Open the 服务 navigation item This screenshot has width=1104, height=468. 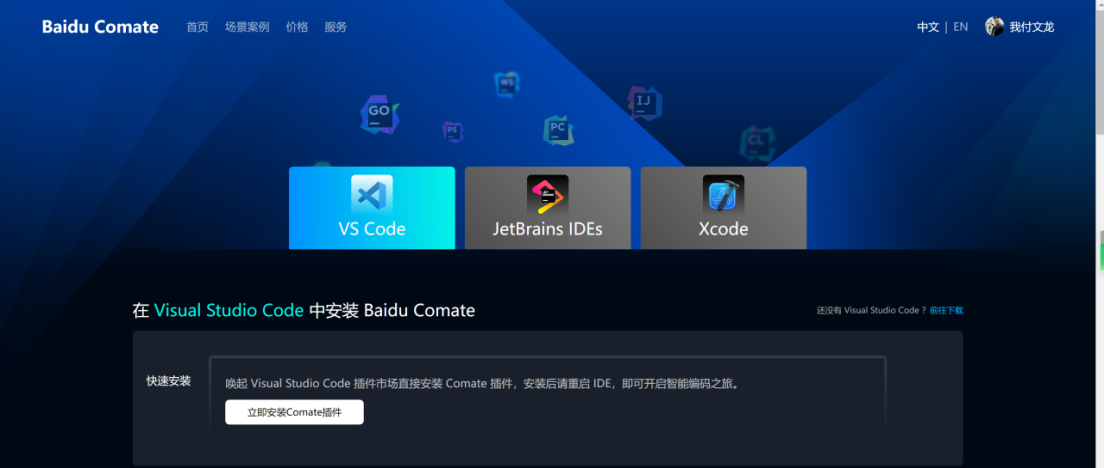tap(336, 27)
